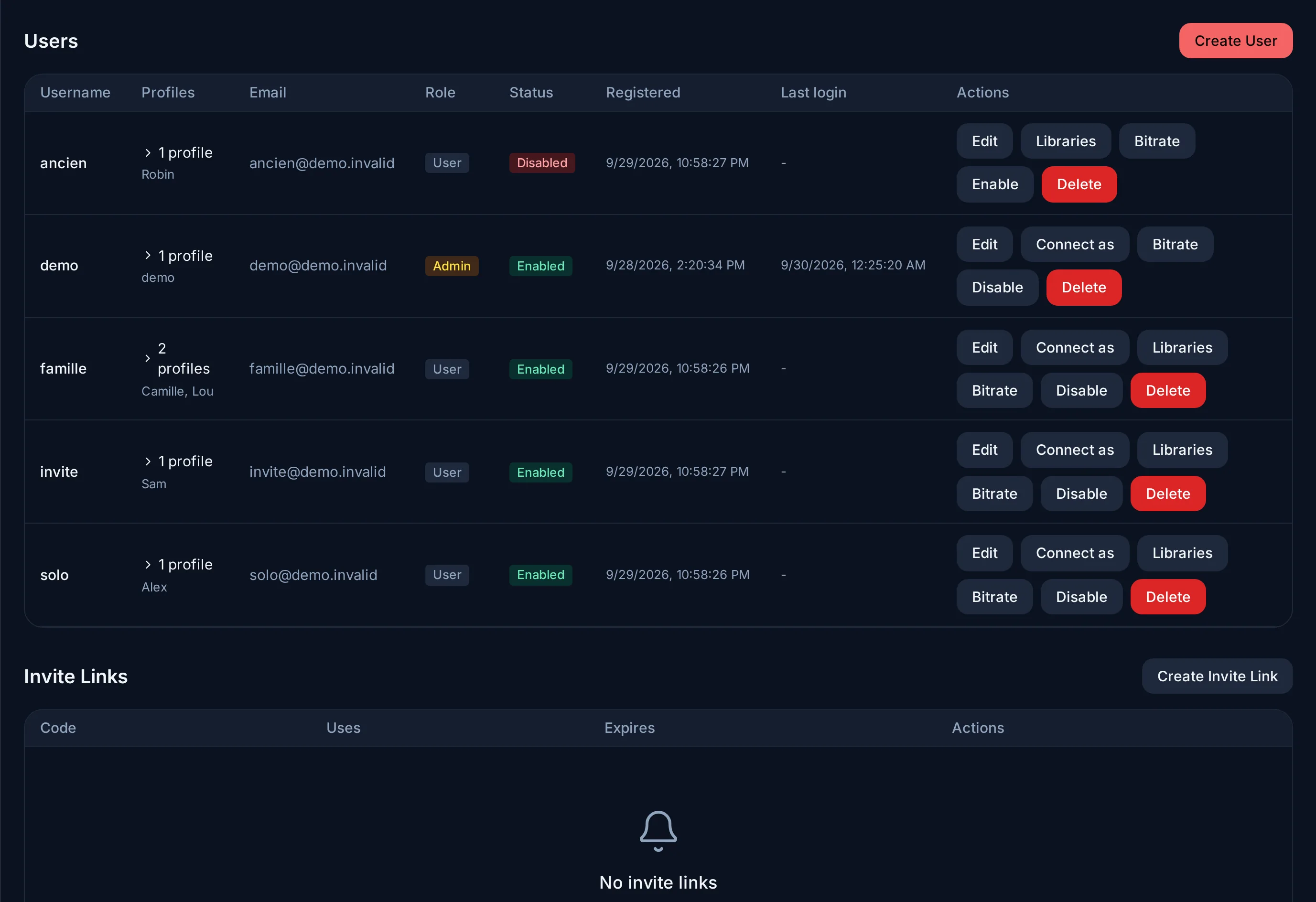Delete the demo user
Viewport: 1316px width, 902px height.
[x=1083, y=288]
